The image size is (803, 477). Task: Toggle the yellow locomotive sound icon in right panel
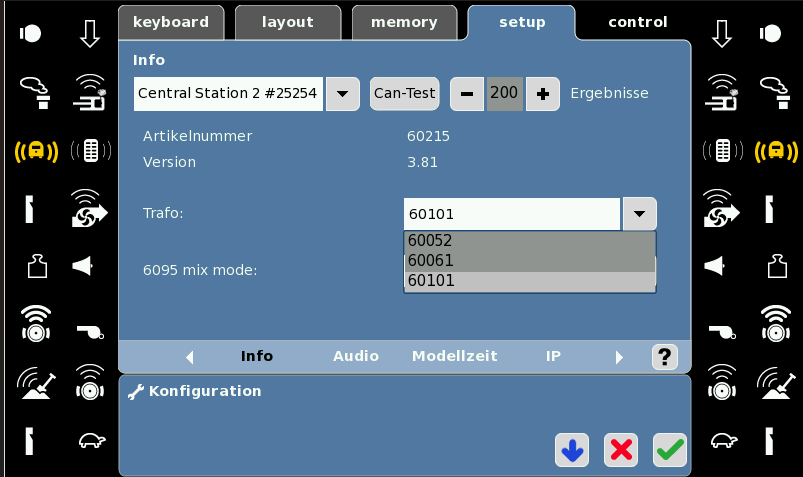click(776, 151)
